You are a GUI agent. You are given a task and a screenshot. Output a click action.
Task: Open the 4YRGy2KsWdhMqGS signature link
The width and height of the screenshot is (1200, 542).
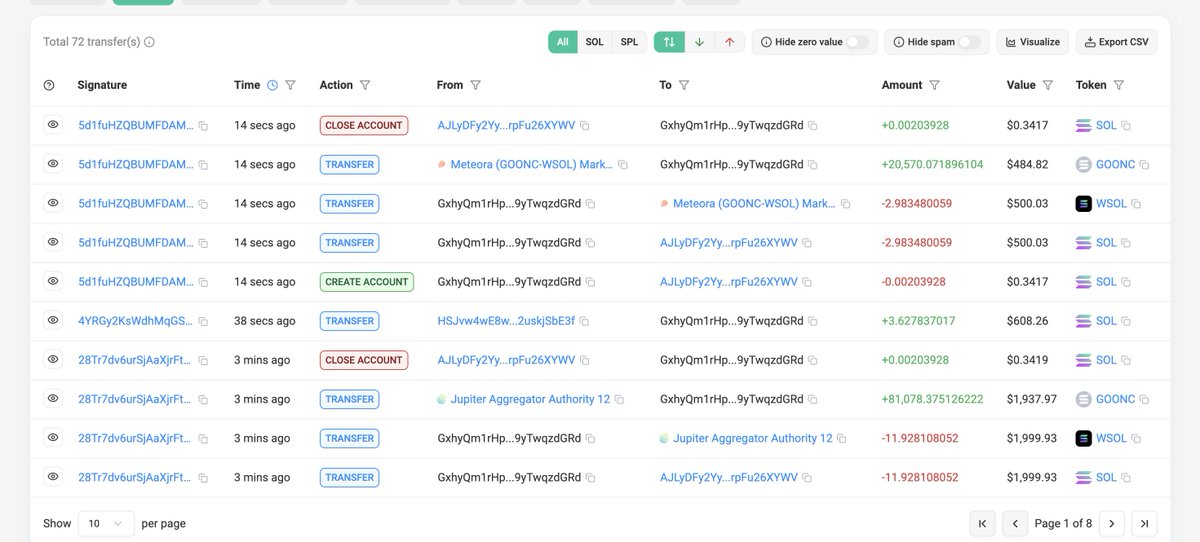(x=135, y=321)
